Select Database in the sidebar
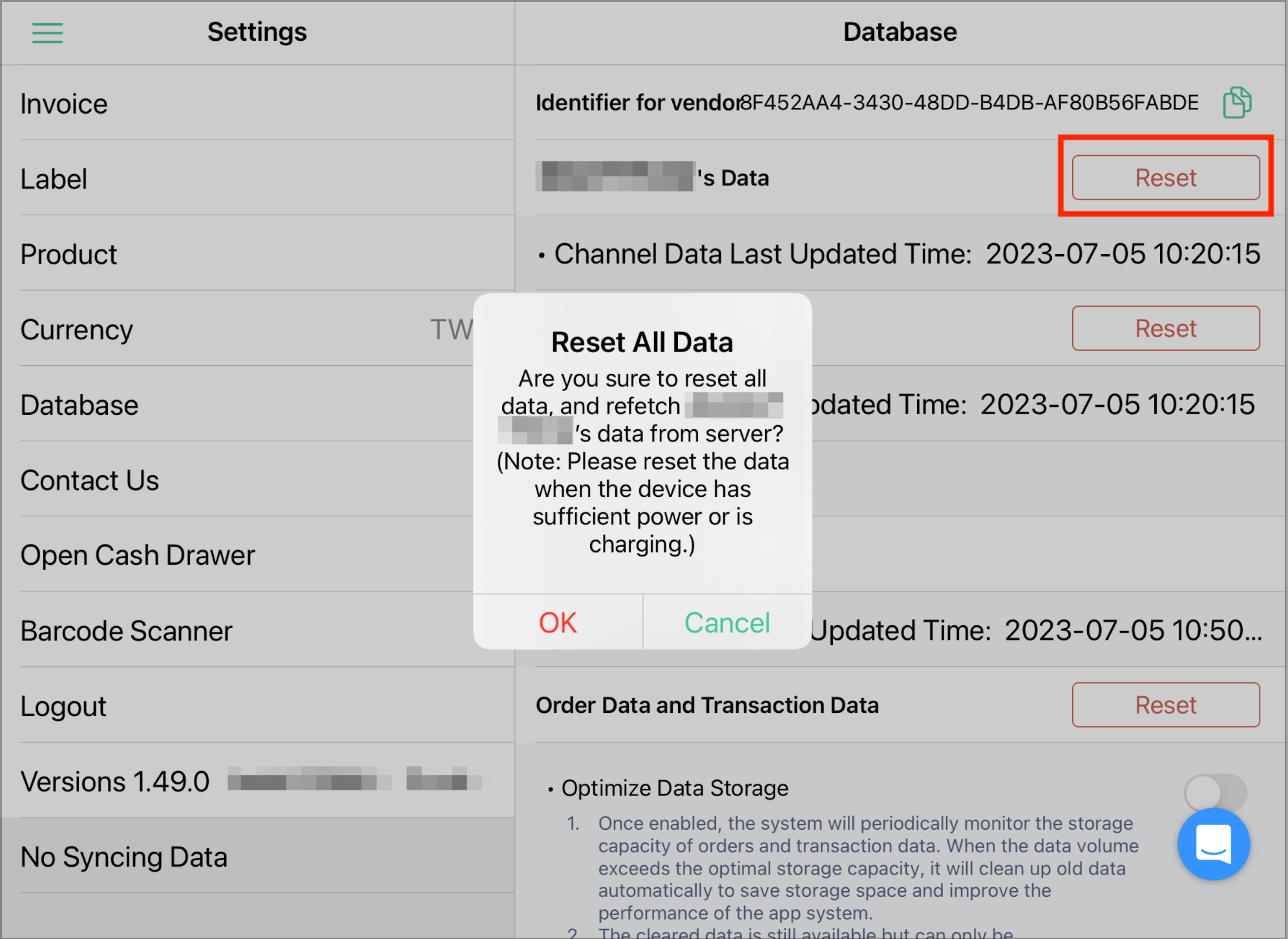1288x939 pixels. (79, 405)
